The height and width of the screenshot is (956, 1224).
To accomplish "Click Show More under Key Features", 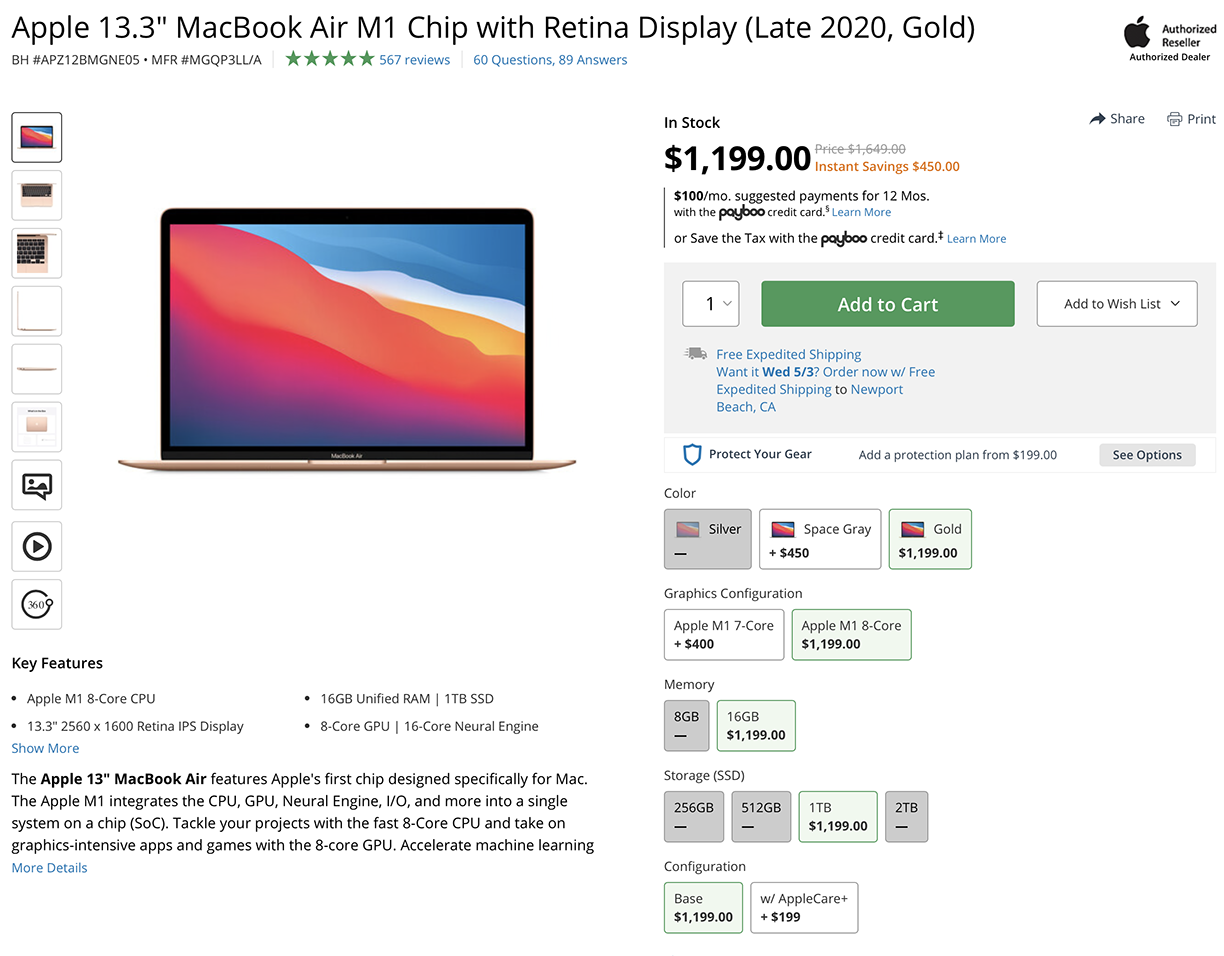I will 45,748.
